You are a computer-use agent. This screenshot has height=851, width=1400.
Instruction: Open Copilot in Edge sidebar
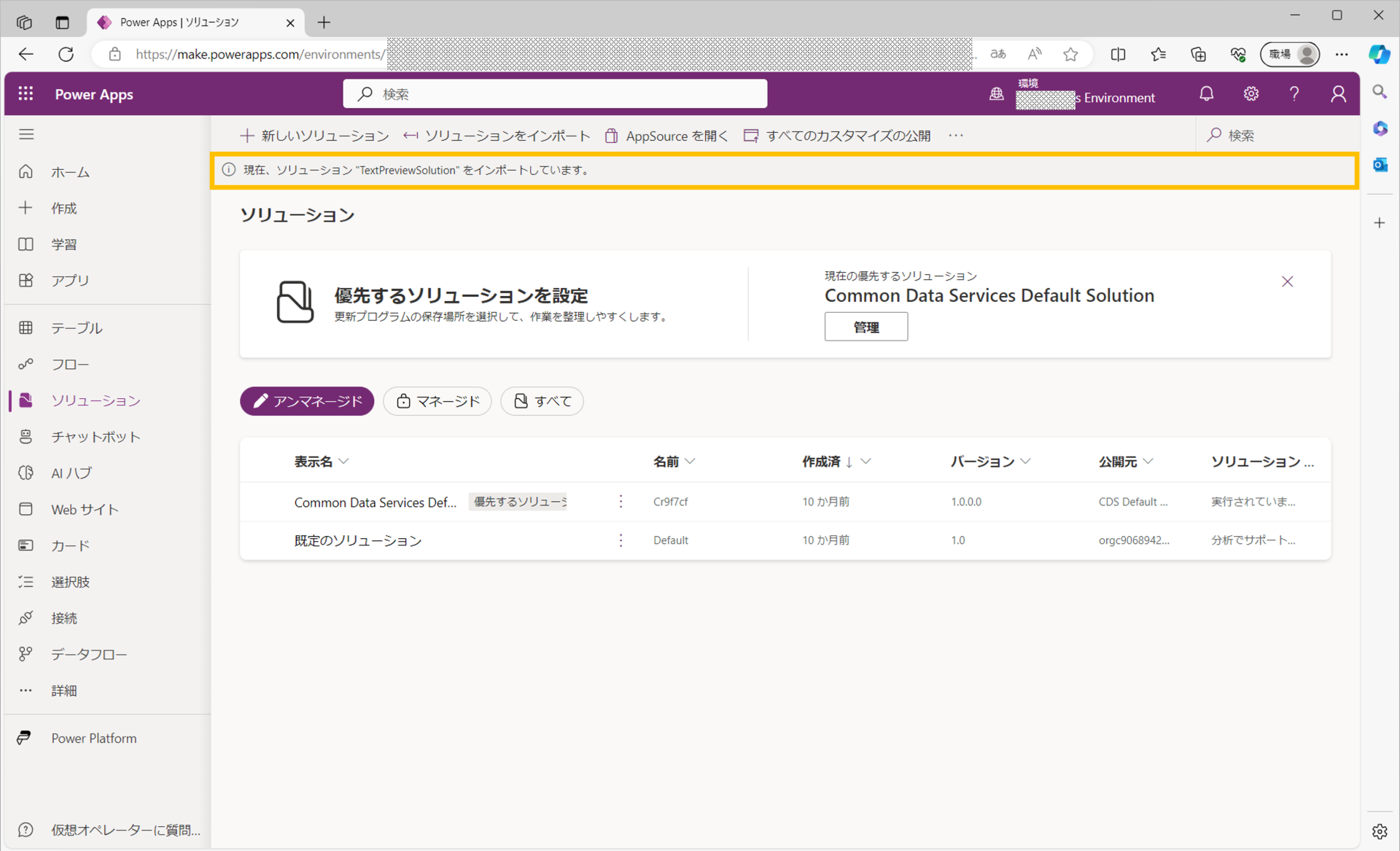point(1379,54)
